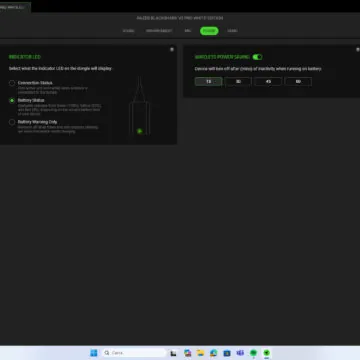Toggle the Wireless Power Saving switch
This screenshot has width=360, height=360.
[x=257, y=57]
